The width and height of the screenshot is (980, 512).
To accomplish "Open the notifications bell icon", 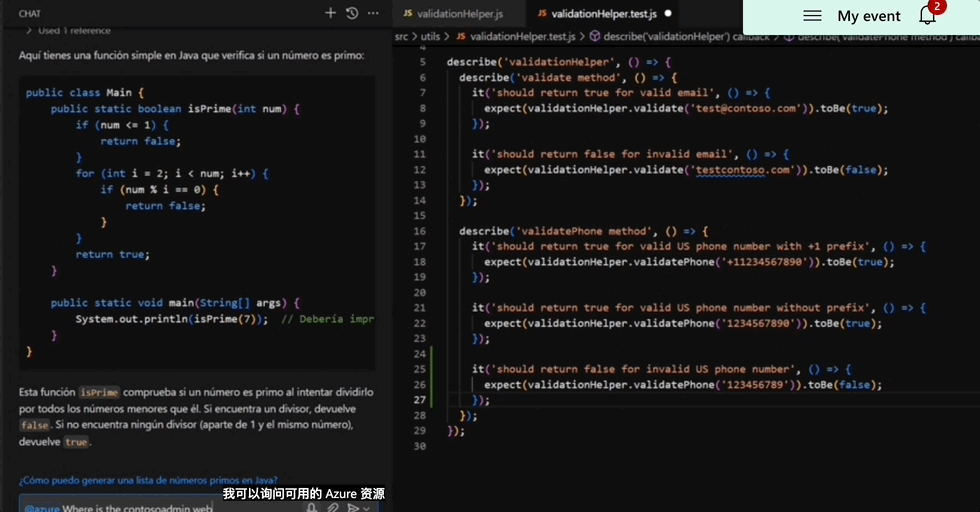I will pyautogui.click(x=927, y=16).
